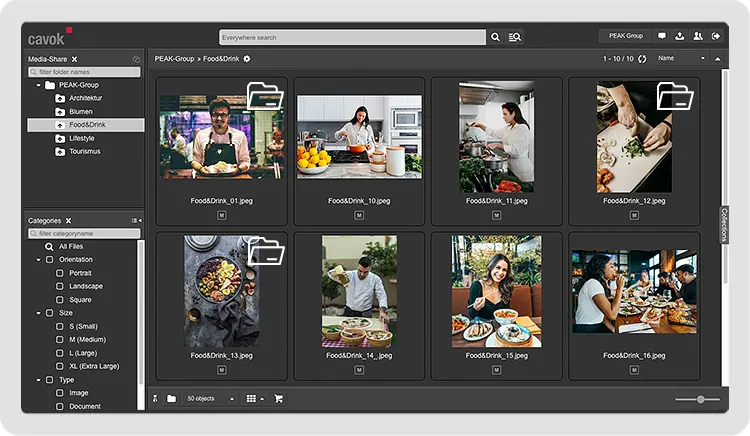Click the logout icon in header
This screenshot has width=750, height=436.
point(716,36)
